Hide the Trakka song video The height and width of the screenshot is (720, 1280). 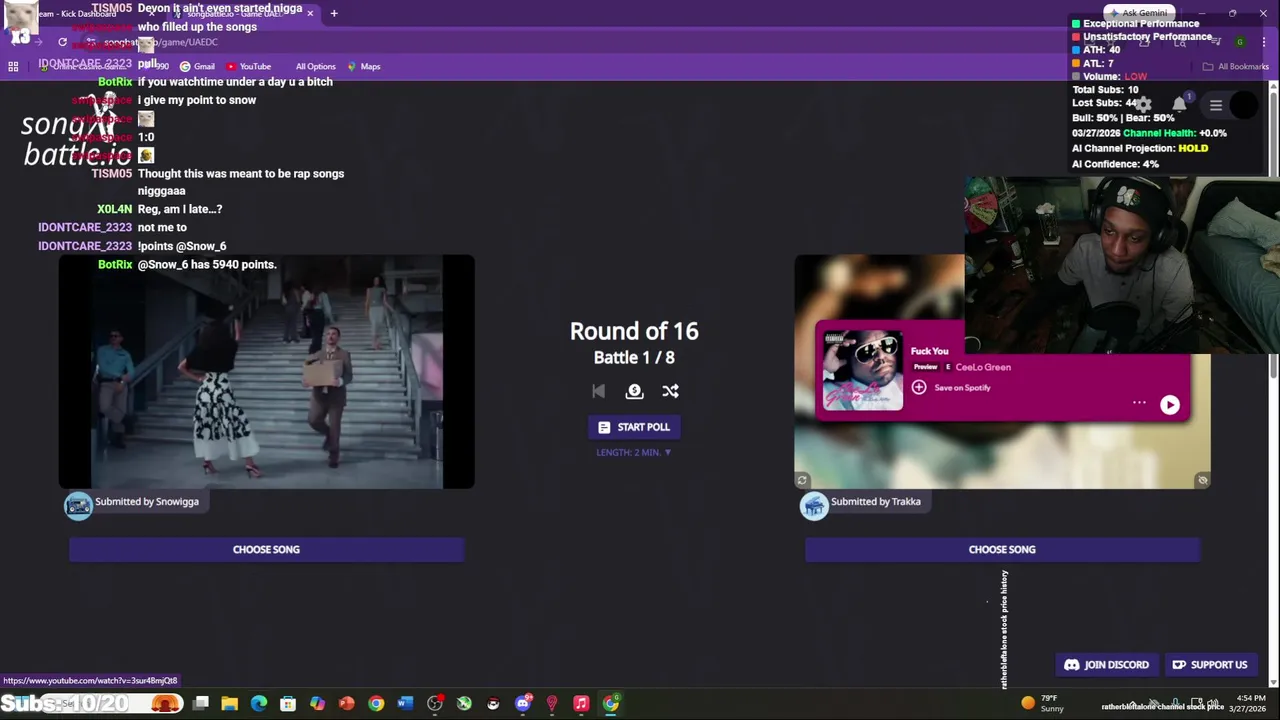click(x=1202, y=480)
